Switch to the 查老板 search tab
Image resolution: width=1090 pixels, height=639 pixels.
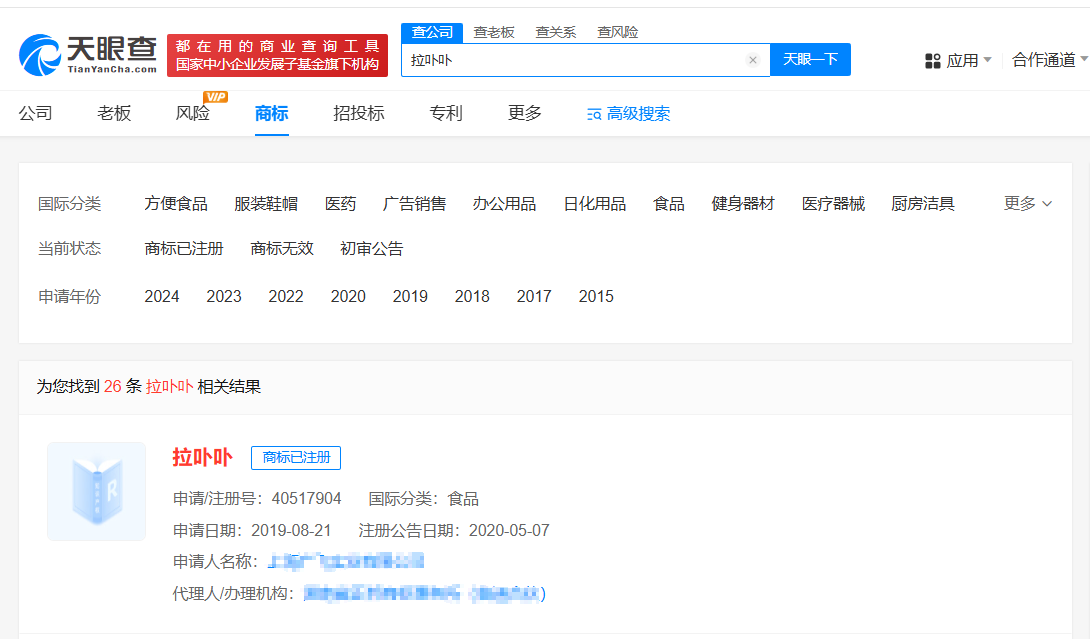494,32
